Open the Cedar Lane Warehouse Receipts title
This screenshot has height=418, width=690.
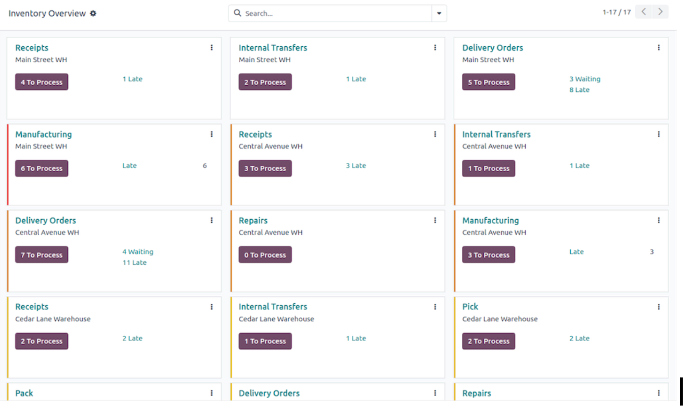[32, 307]
